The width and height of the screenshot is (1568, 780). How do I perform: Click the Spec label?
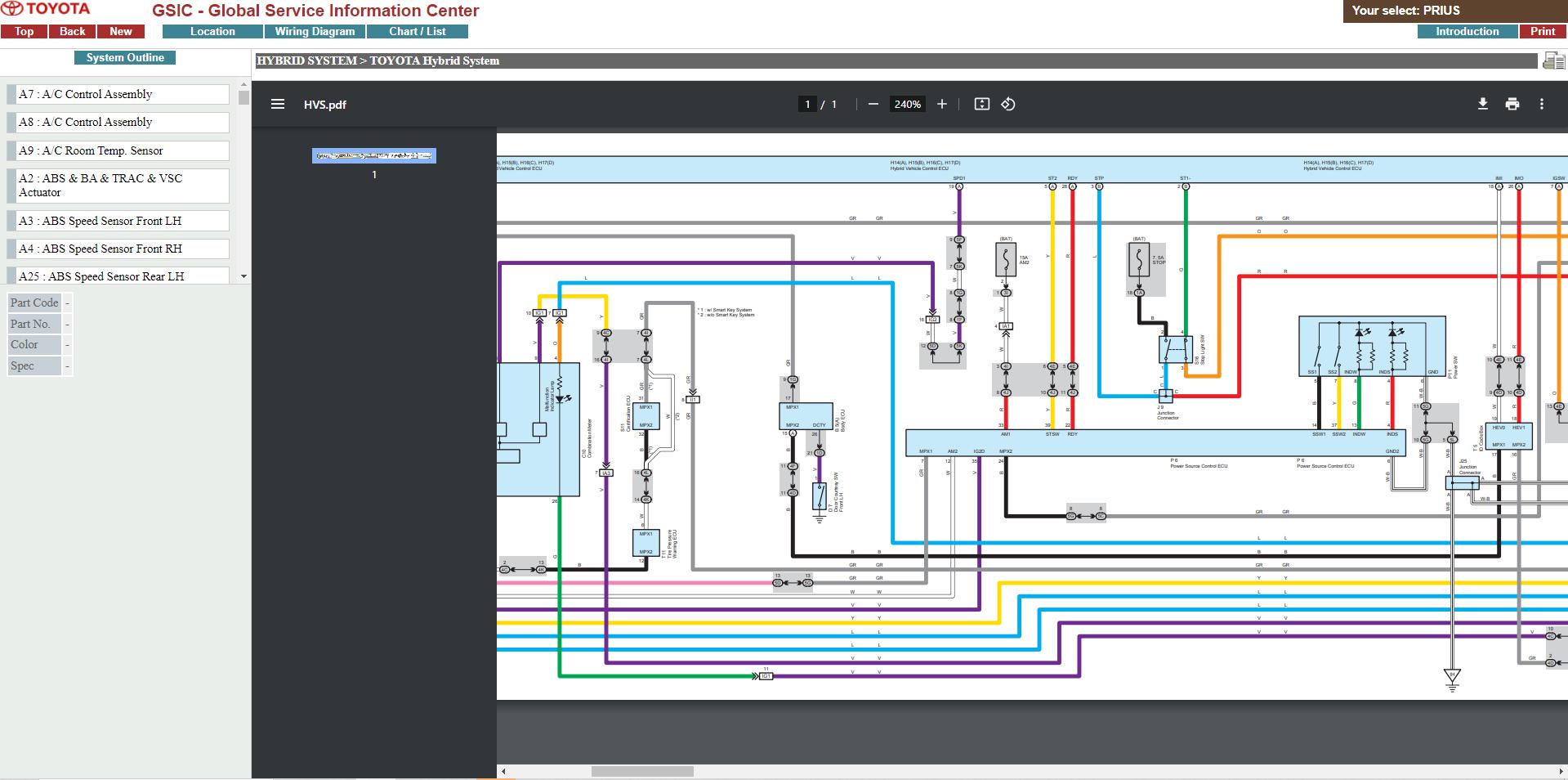click(x=34, y=365)
